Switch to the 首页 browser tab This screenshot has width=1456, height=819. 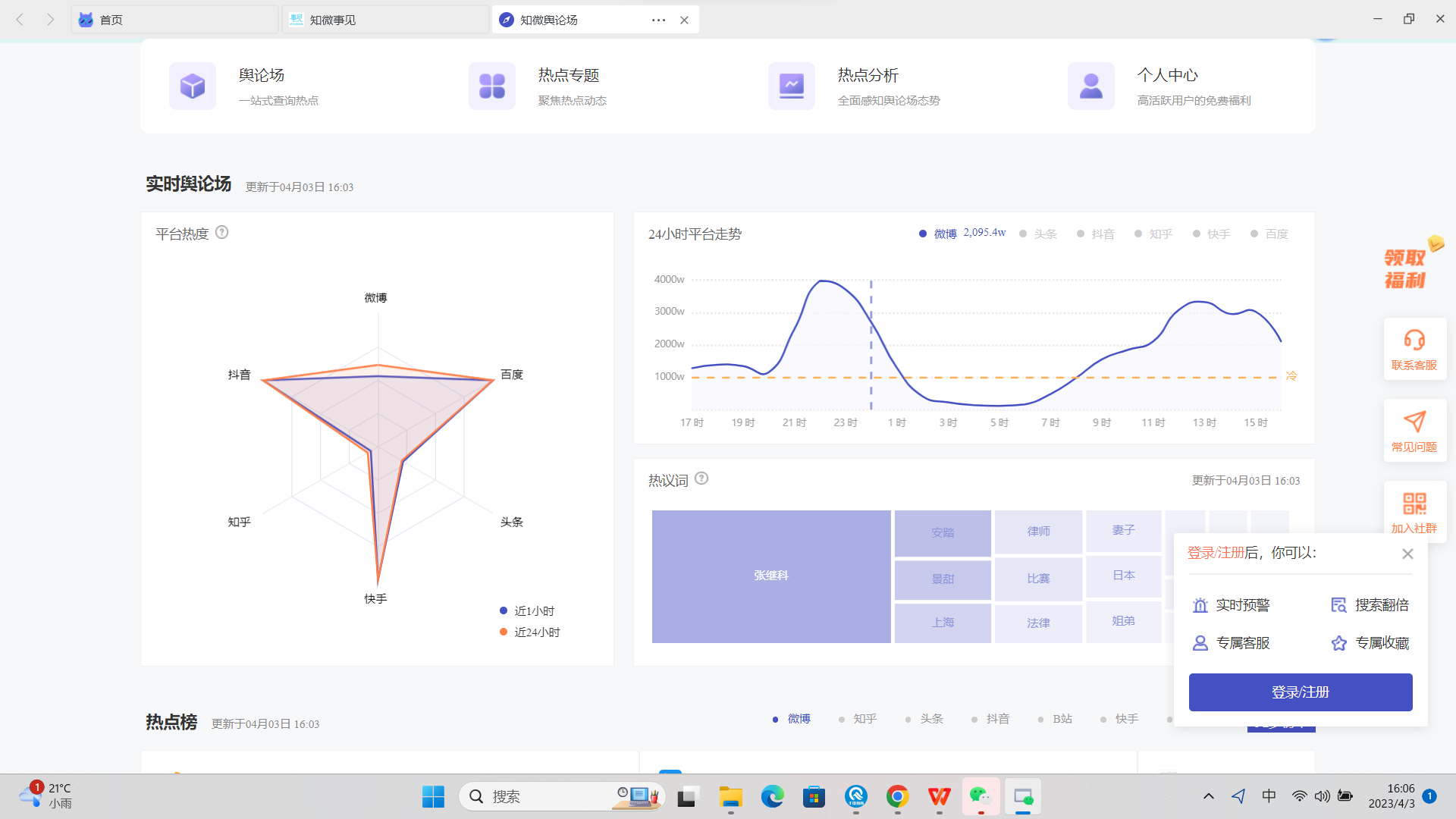click(x=174, y=20)
